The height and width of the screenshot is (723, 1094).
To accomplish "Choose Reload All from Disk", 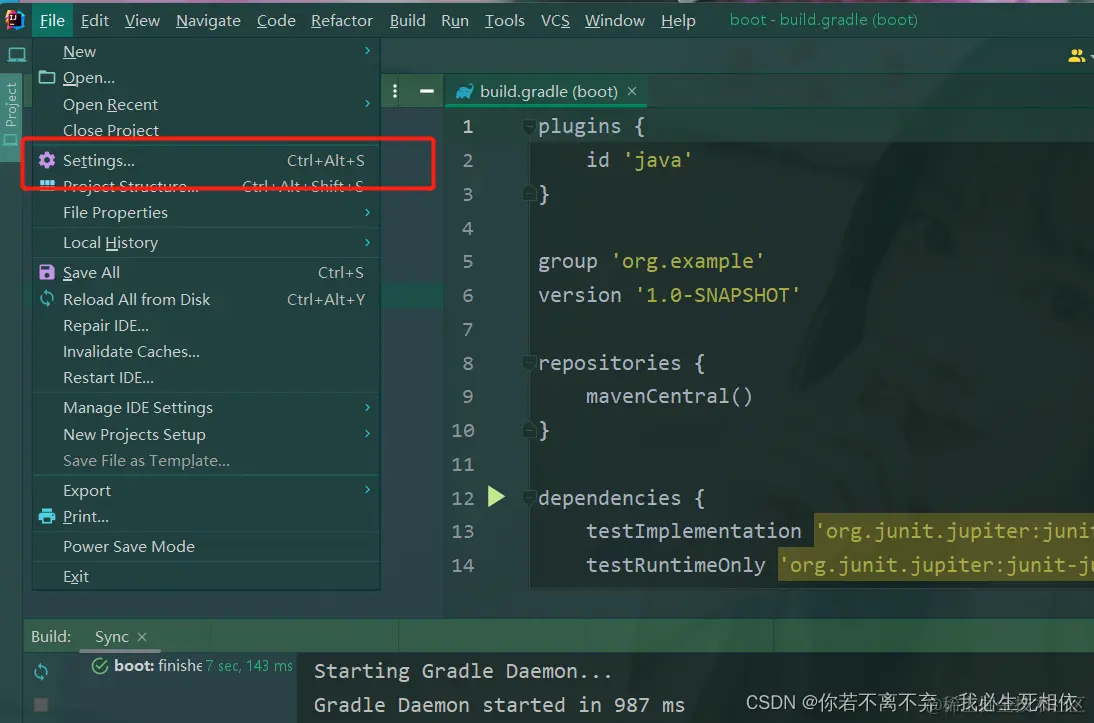I will tap(206, 299).
